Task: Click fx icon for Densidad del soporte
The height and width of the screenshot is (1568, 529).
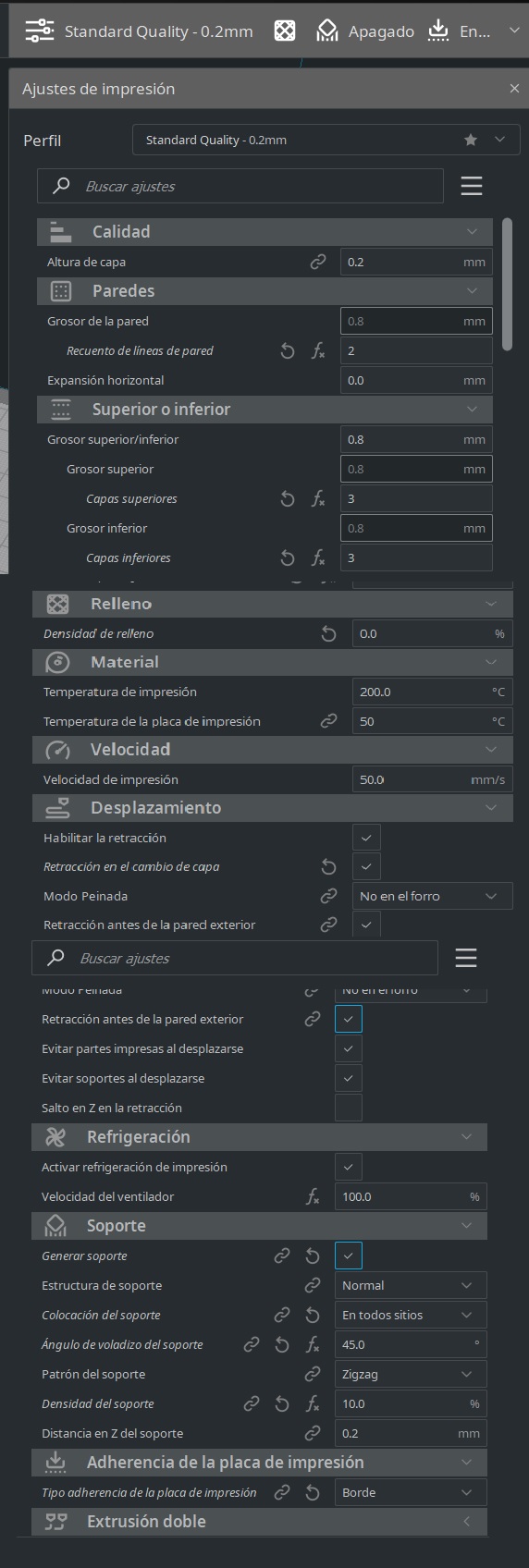Action: [313, 1403]
